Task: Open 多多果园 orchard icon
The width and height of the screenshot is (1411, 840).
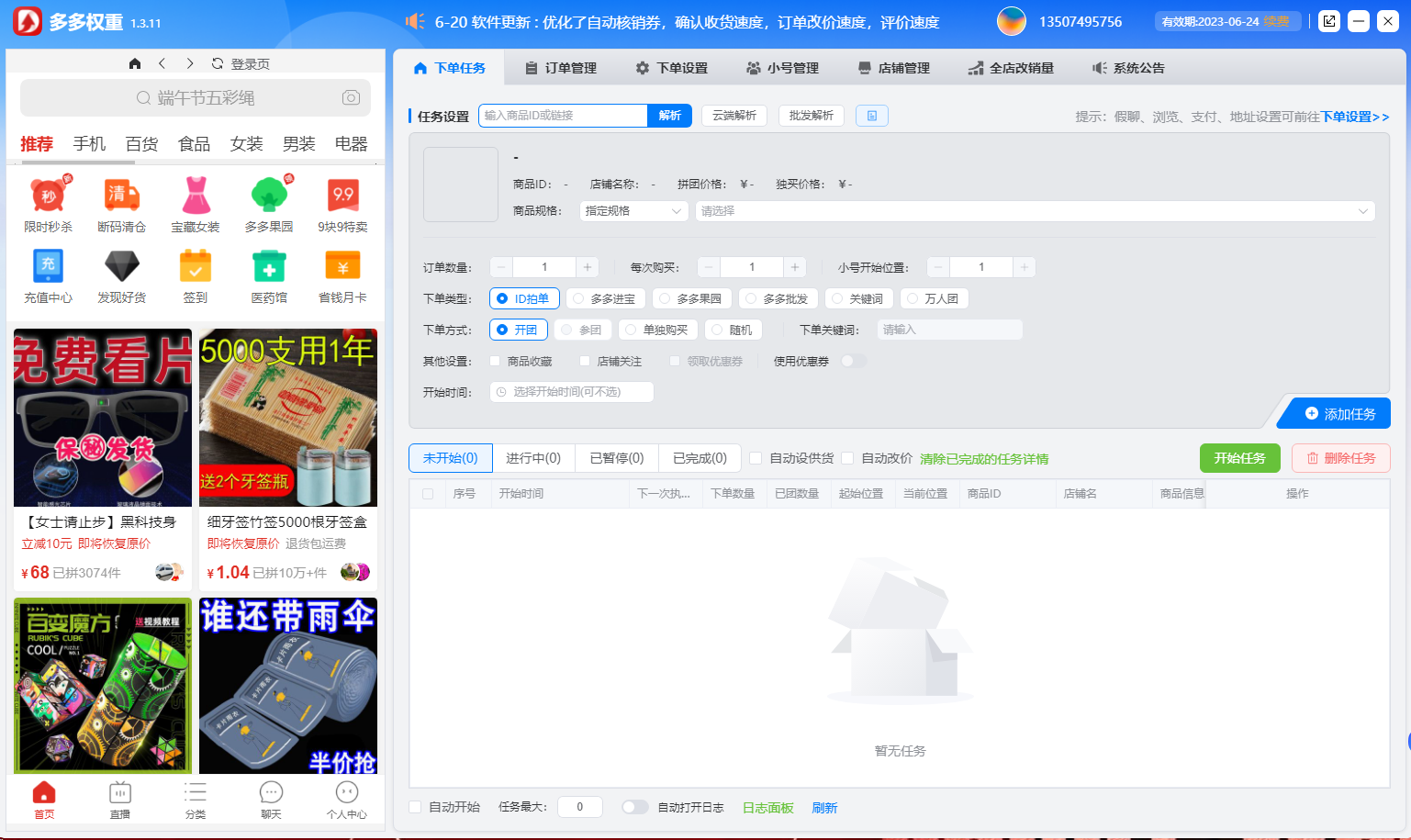Action: (269, 195)
